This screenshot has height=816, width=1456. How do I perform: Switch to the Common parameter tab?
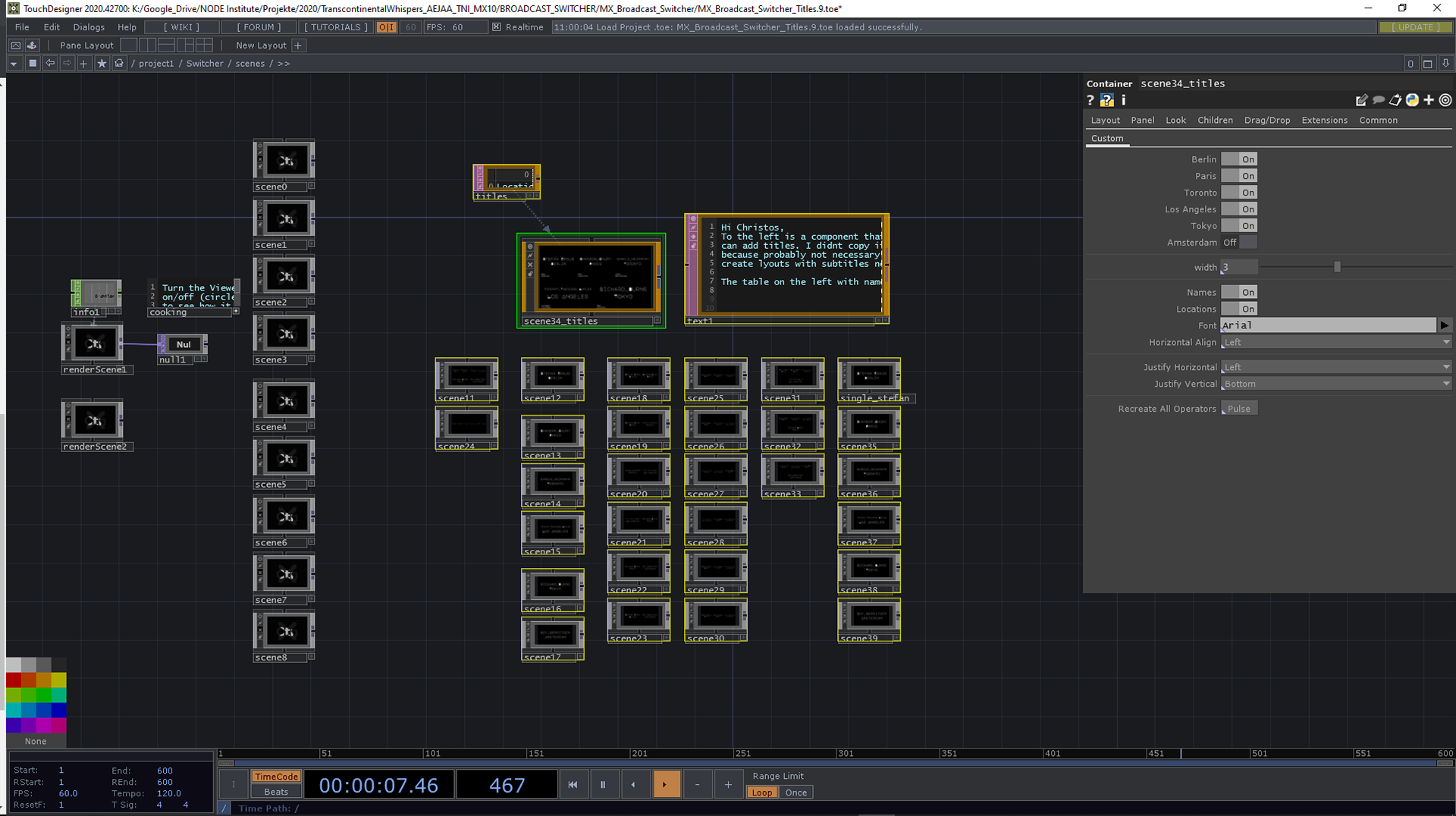click(x=1378, y=121)
